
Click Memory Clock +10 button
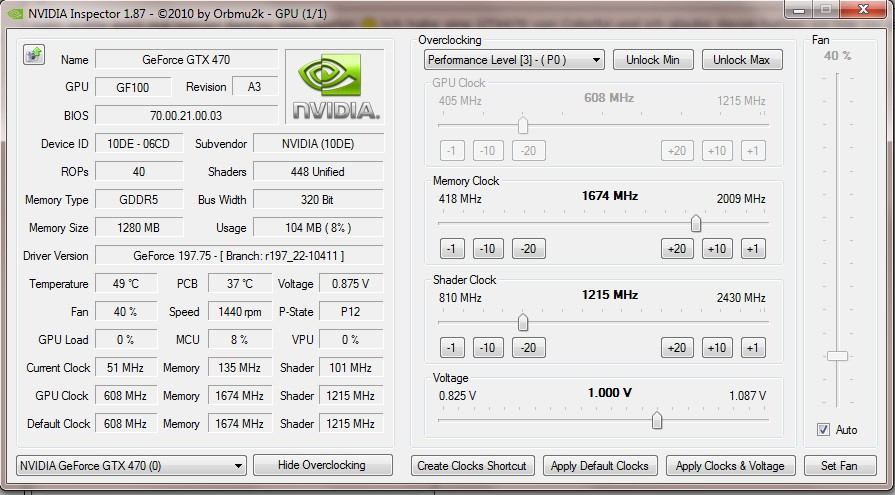(x=717, y=249)
